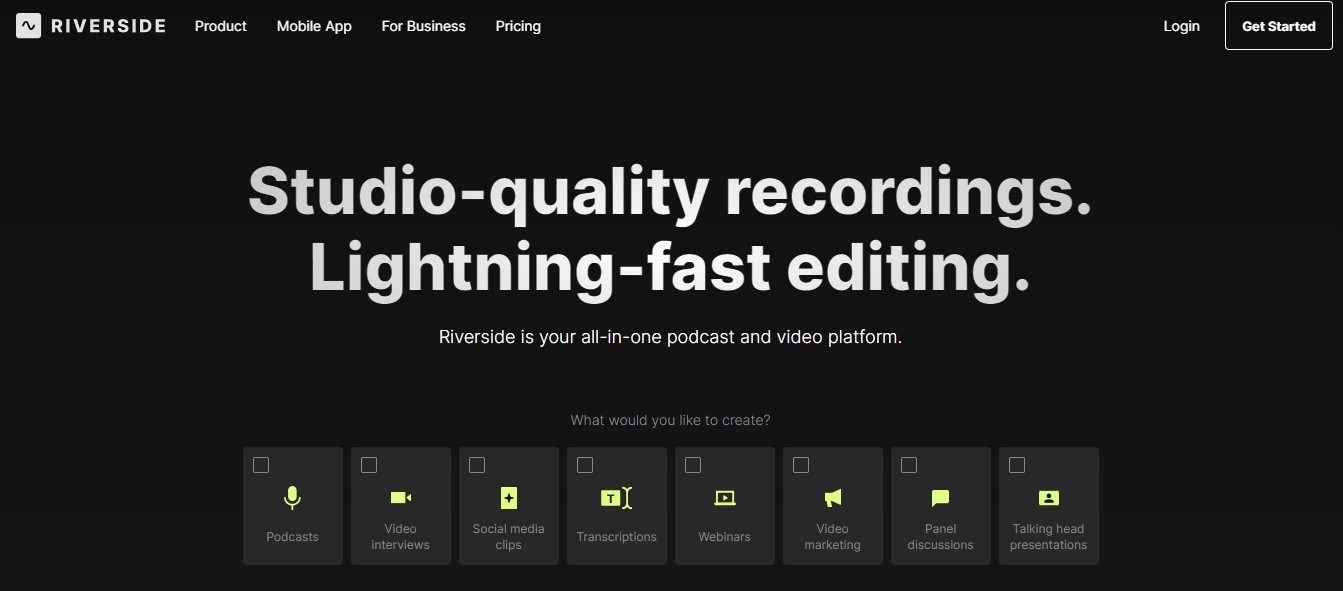Enable the Webinars checkbox

coord(693,465)
